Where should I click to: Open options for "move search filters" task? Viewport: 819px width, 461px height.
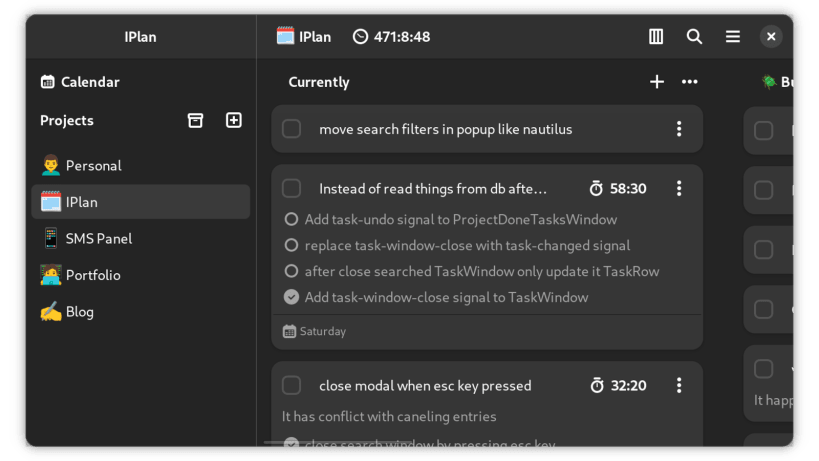click(x=679, y=129)
